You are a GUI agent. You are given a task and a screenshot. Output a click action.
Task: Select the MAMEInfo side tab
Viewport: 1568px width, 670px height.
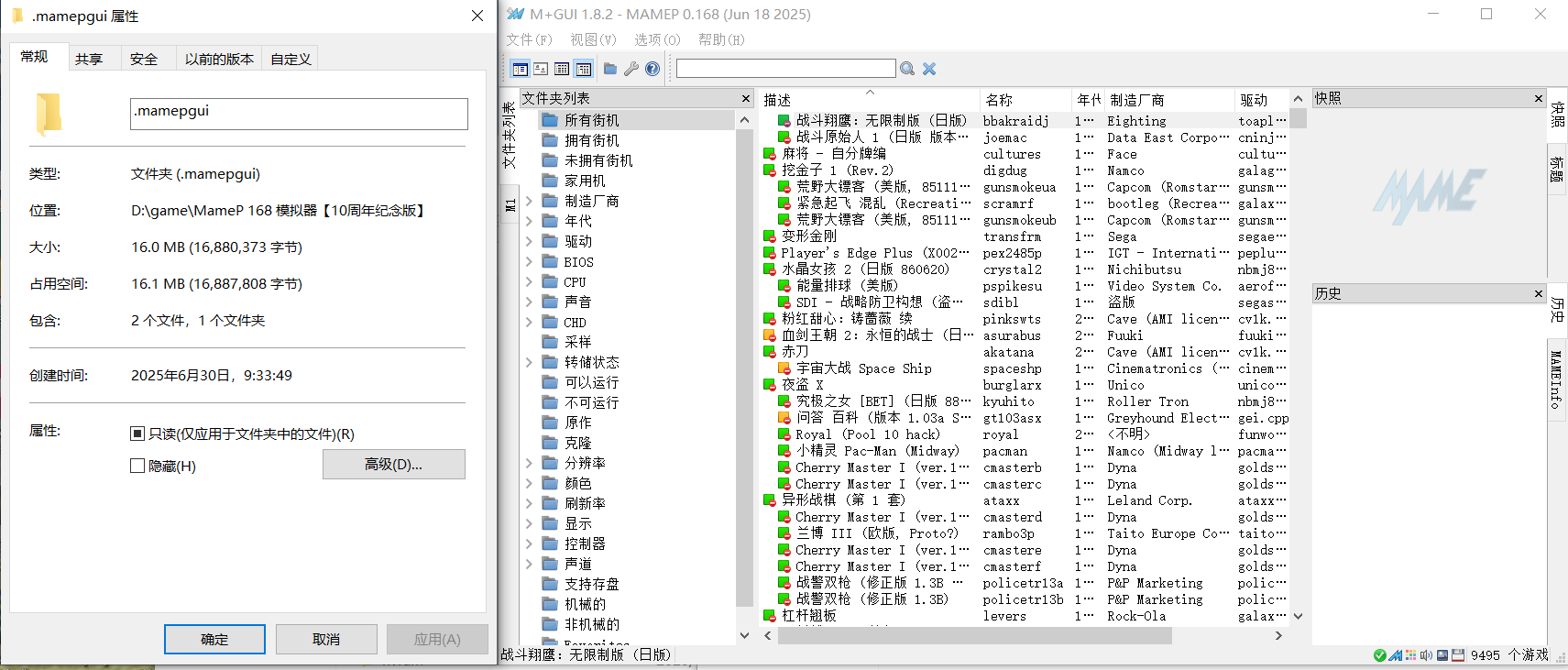pyautogui.click(x=1556, y=379)
